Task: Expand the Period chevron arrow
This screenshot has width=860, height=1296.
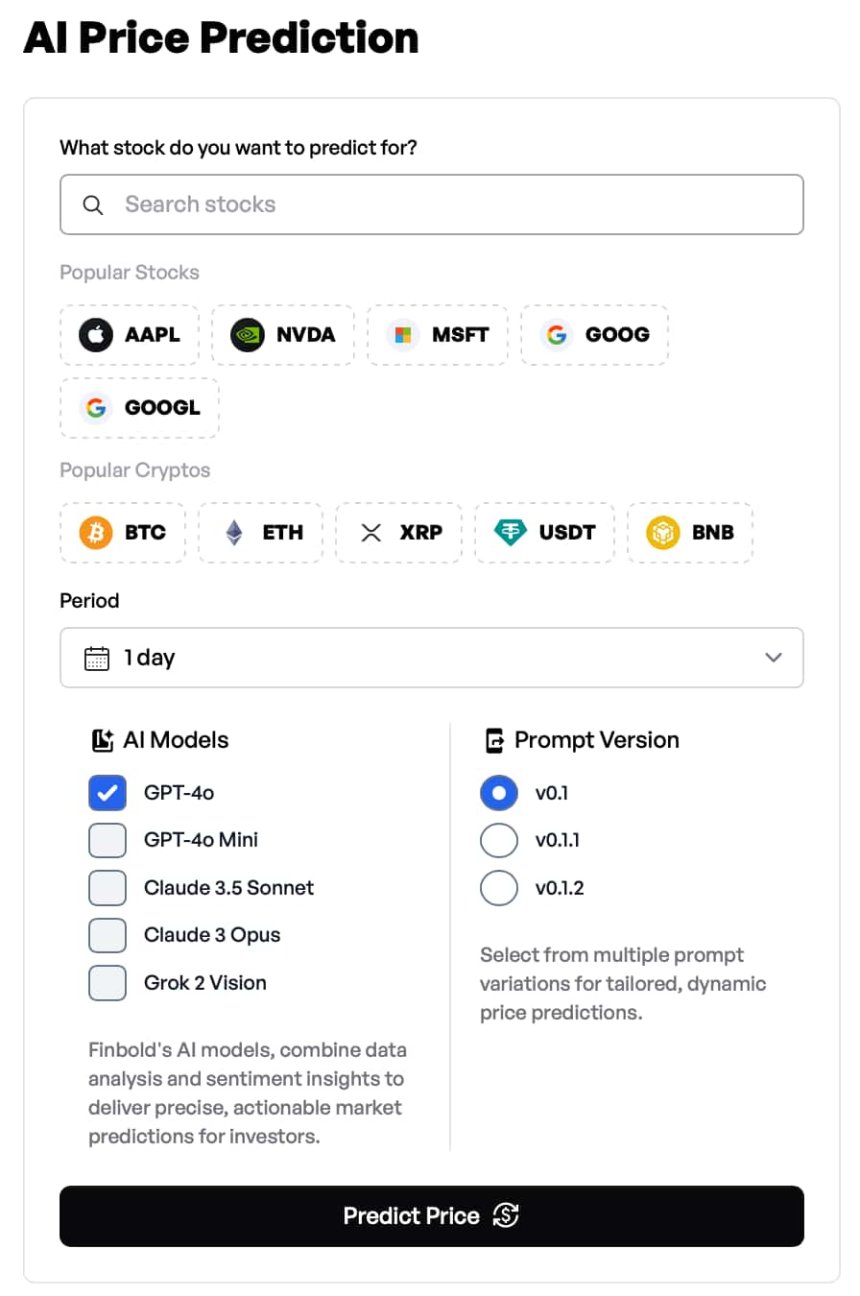Action: pos(773,658)
